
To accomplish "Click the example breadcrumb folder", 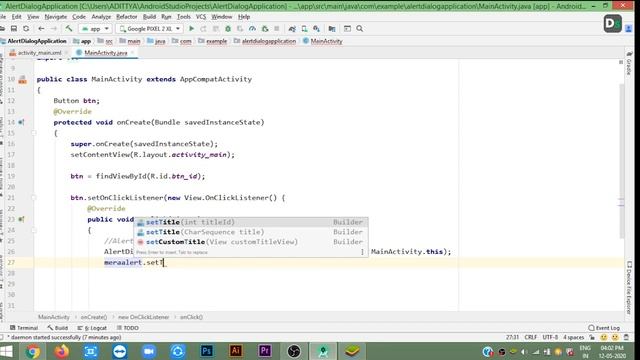I will tap(213, 41).
